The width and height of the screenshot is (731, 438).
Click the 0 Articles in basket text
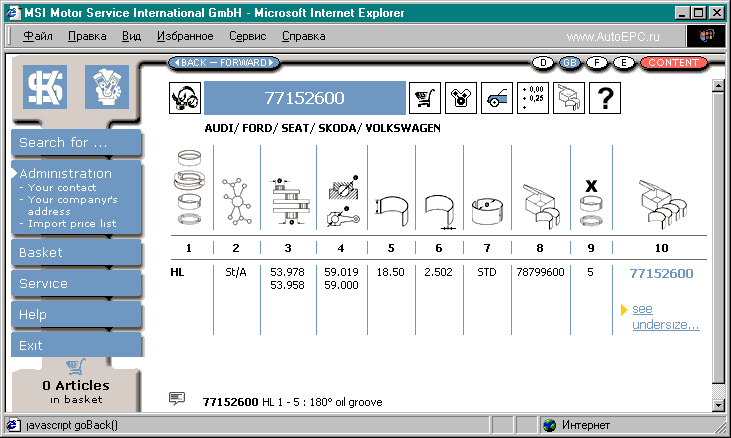76,392
